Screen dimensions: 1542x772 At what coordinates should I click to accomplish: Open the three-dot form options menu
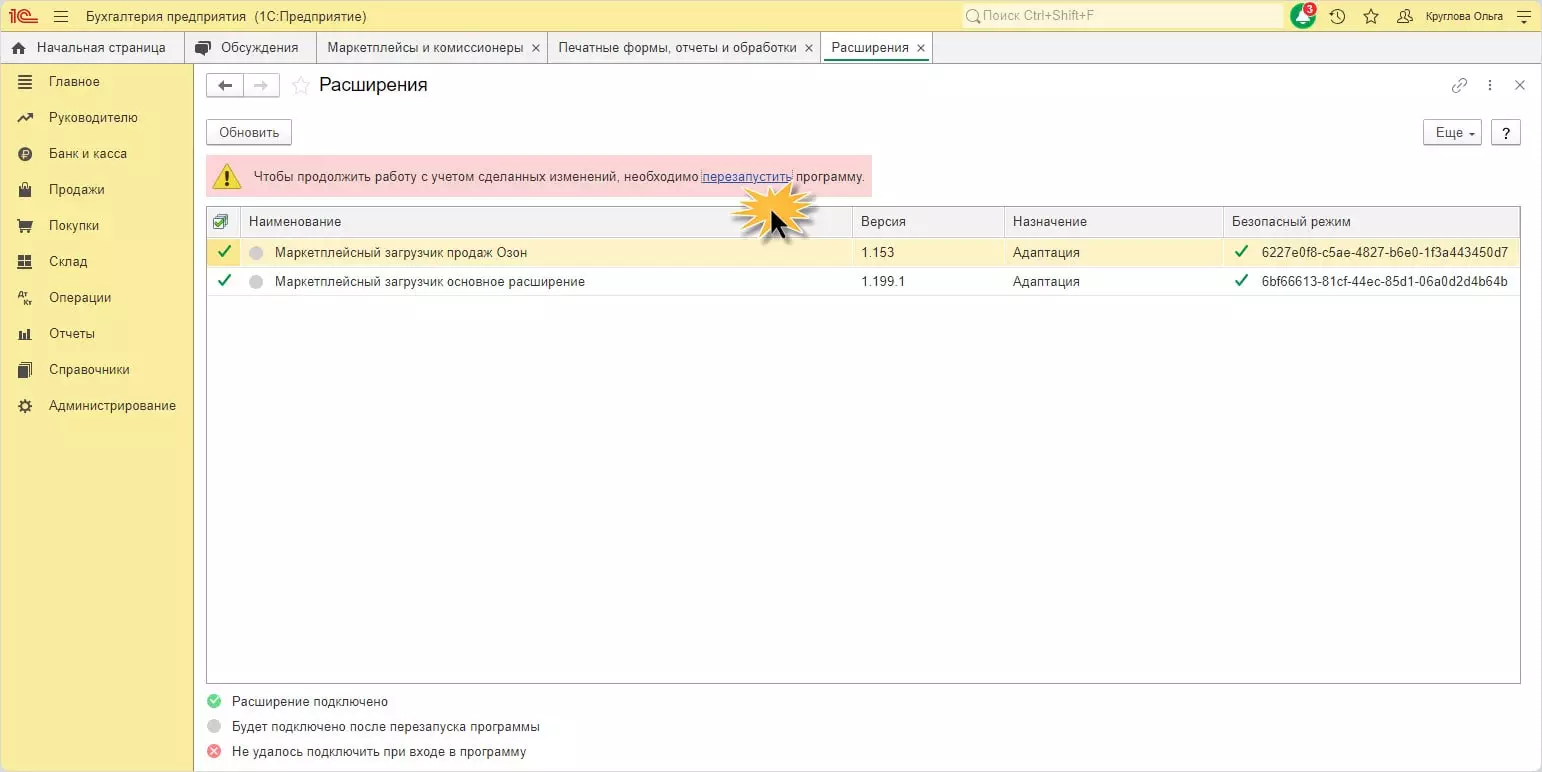tap(1490, 86)
